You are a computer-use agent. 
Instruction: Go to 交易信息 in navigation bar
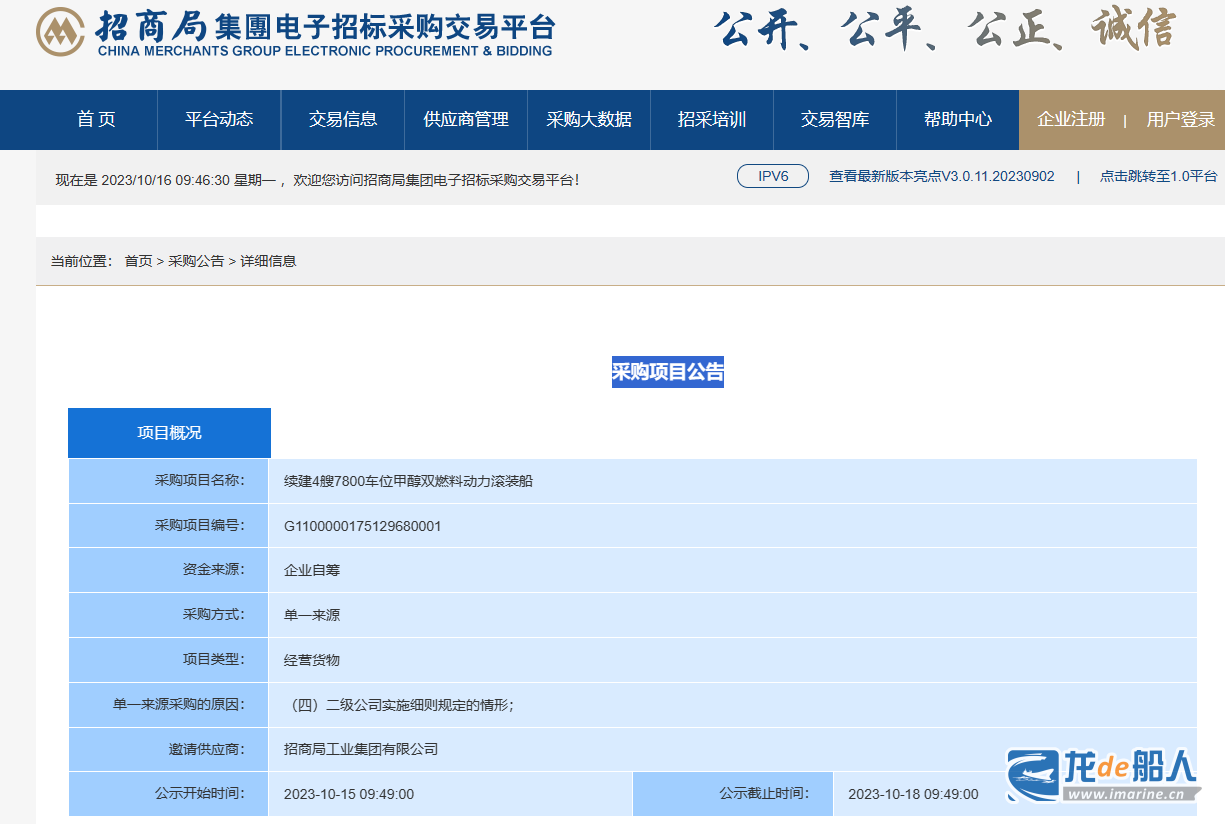click(343, 120)
